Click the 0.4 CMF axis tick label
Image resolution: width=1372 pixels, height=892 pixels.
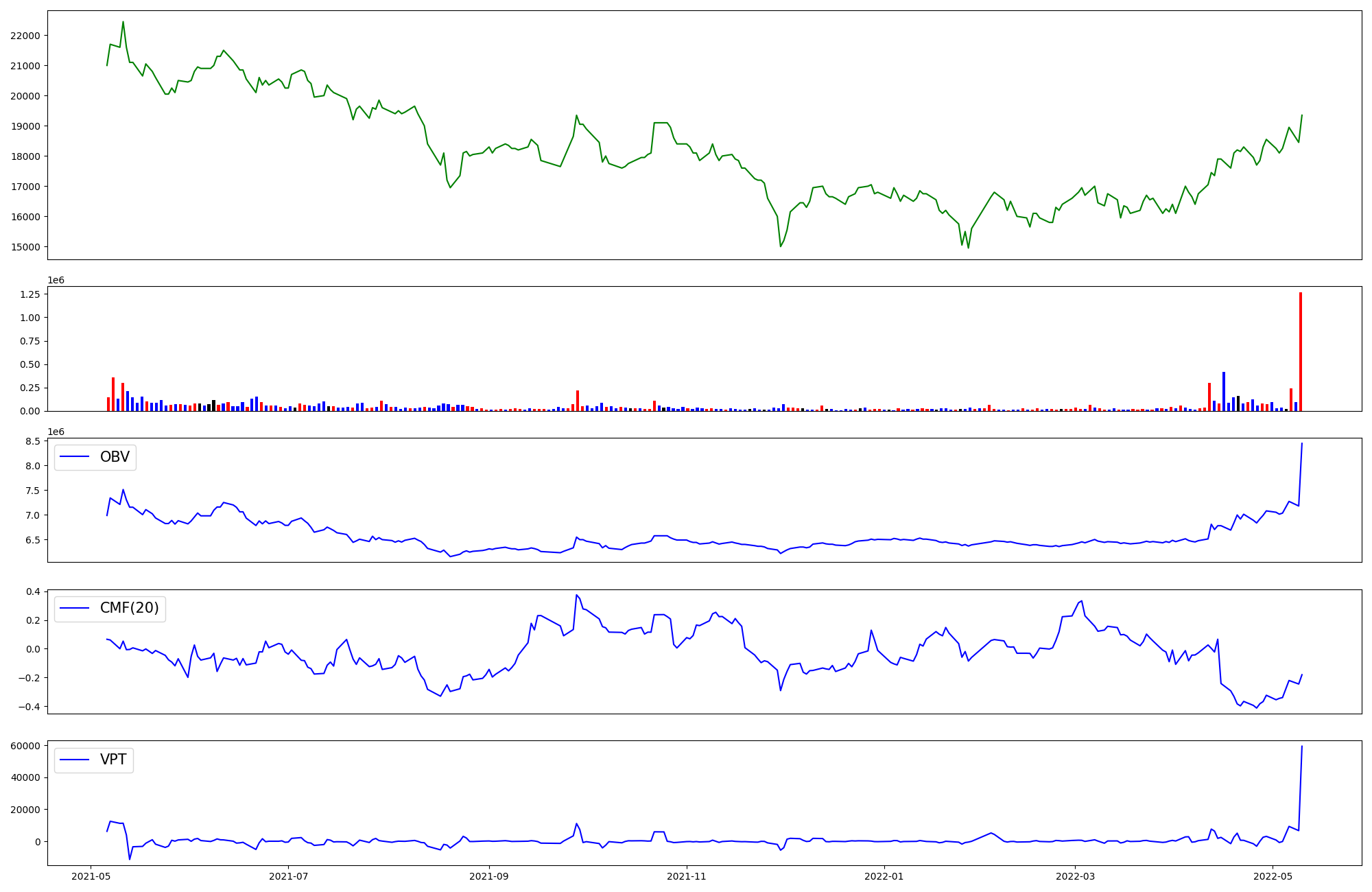(x=33, y=591)
